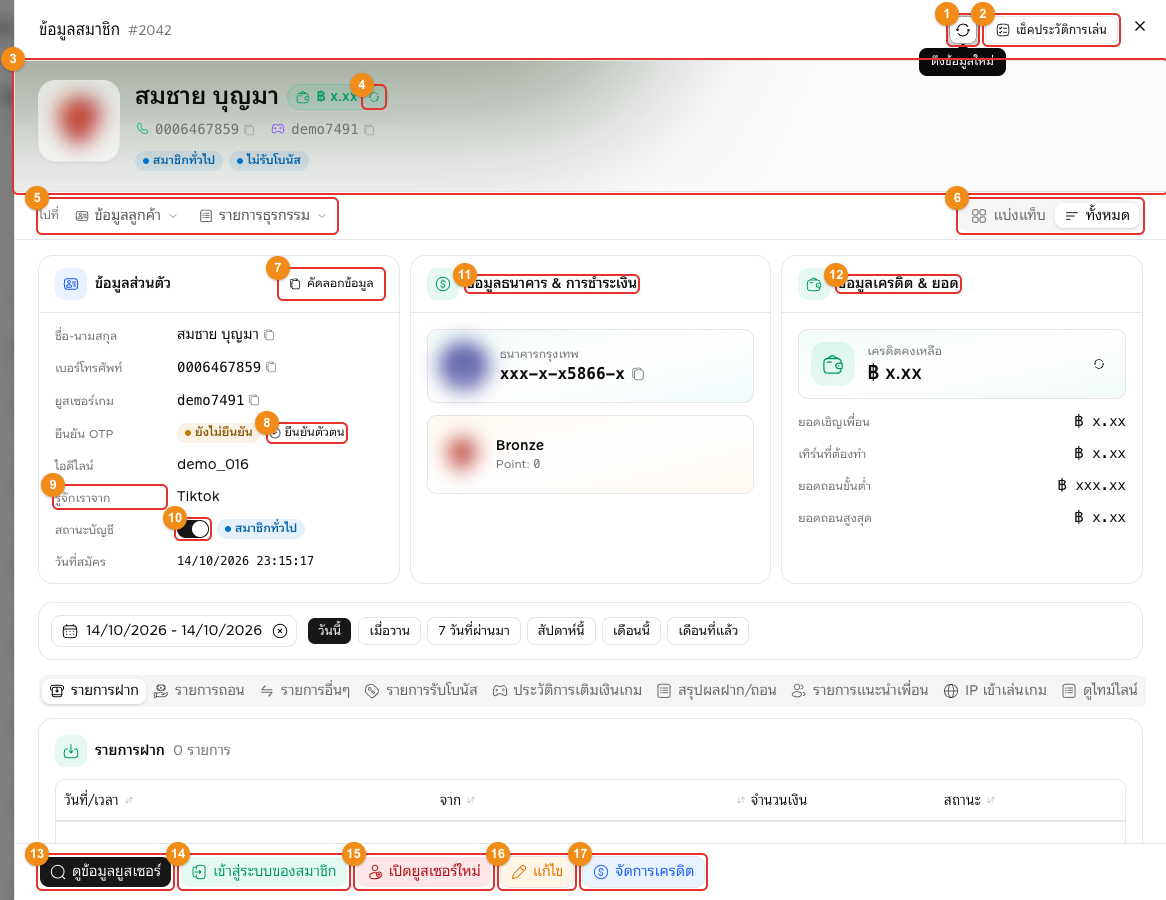Click เข้าสู่ระบบของสมาชิก button
The width and height of the screenshot is (1166, 900).
point(264,872)
